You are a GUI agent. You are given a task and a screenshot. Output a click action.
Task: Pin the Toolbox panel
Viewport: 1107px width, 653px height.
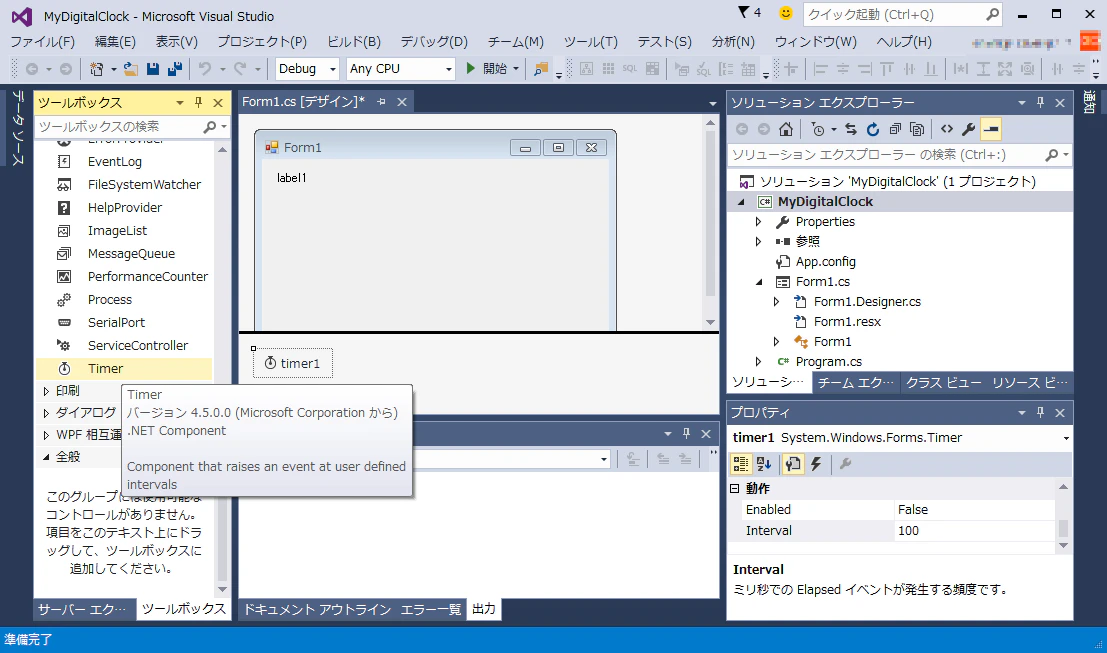click(x=198, y=103)
